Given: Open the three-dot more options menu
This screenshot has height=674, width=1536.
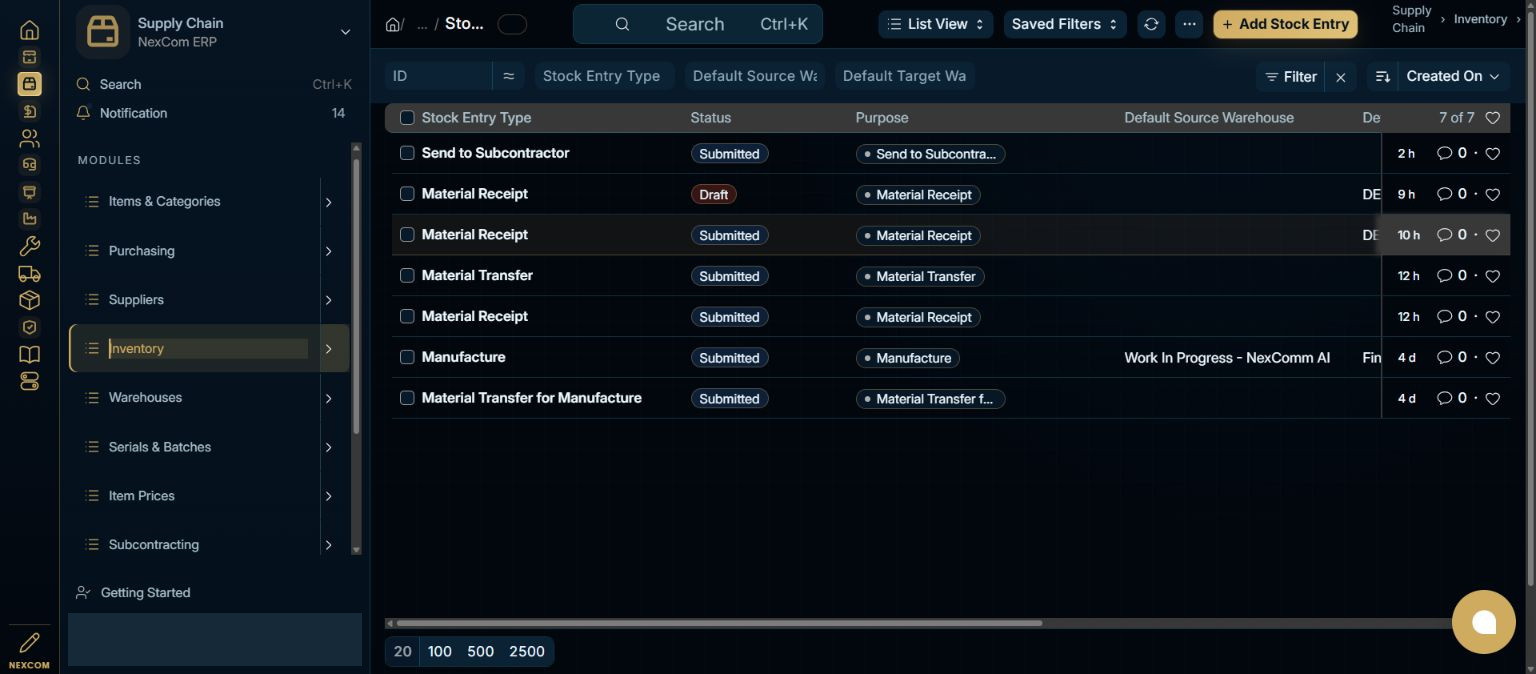Looking at the screenshot, I should 1189,24.
